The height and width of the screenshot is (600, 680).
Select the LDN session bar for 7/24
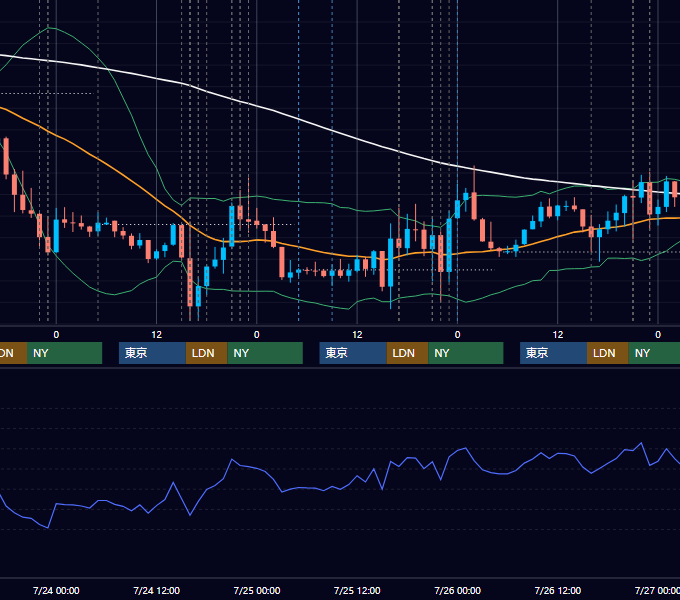click(x=206, y=353)
